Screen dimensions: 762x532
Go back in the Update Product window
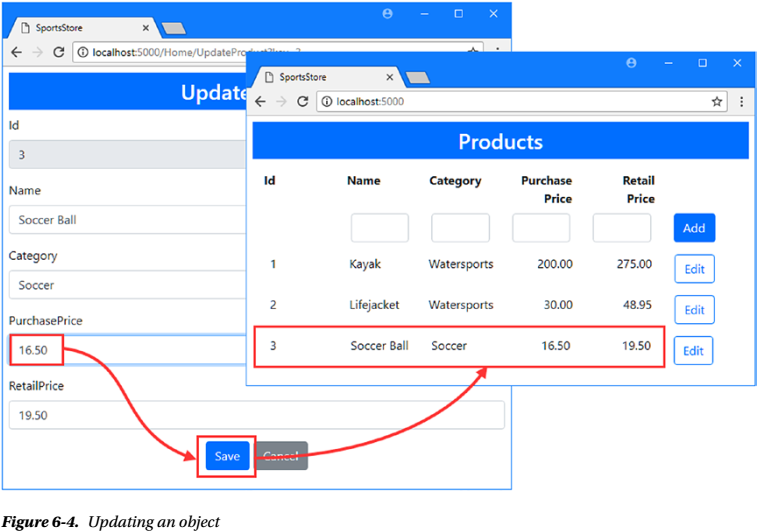[17, 52]
